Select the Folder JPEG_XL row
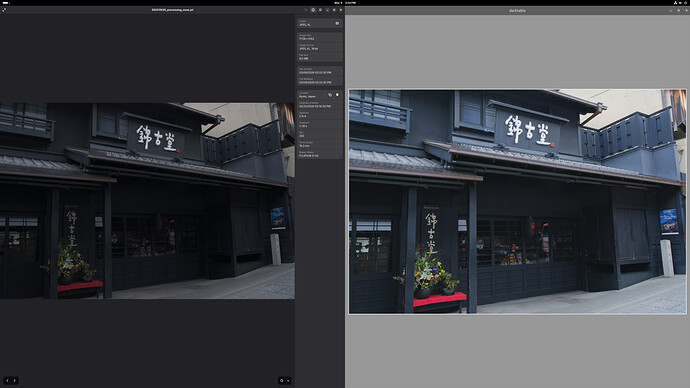The image size is (690, 388). [x=319, y=23]
